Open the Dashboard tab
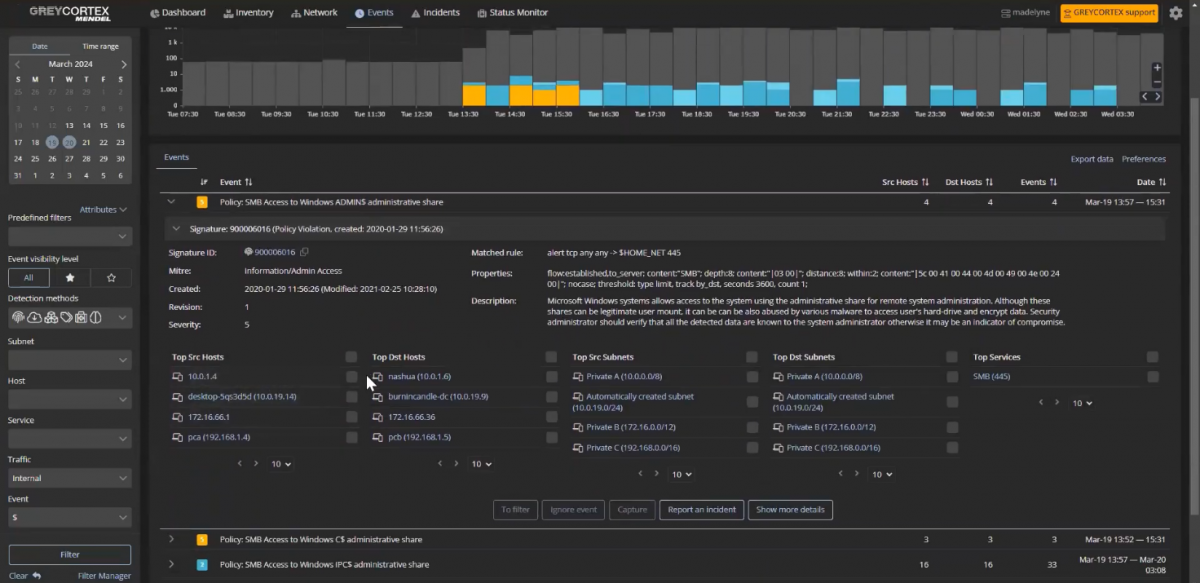 click(x=178, y=13)
